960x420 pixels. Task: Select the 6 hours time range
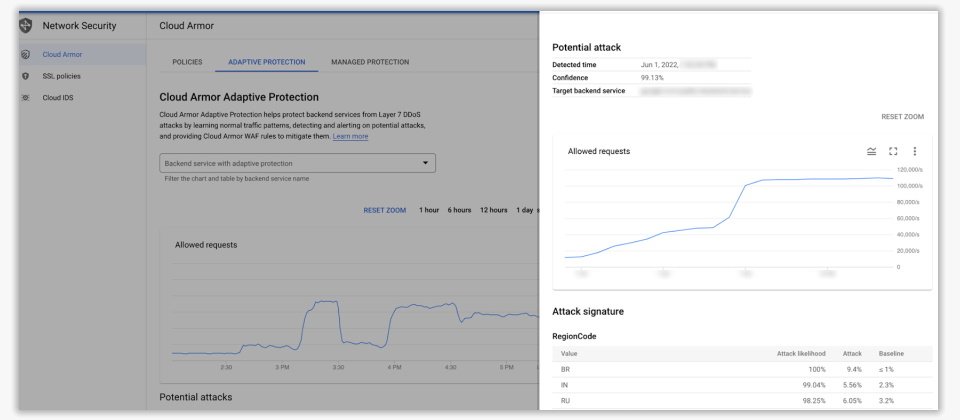459,210
